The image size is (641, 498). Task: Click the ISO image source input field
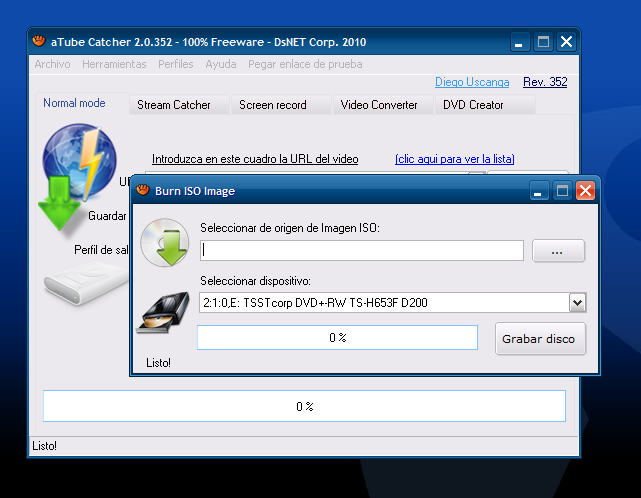tap(362, 251)
